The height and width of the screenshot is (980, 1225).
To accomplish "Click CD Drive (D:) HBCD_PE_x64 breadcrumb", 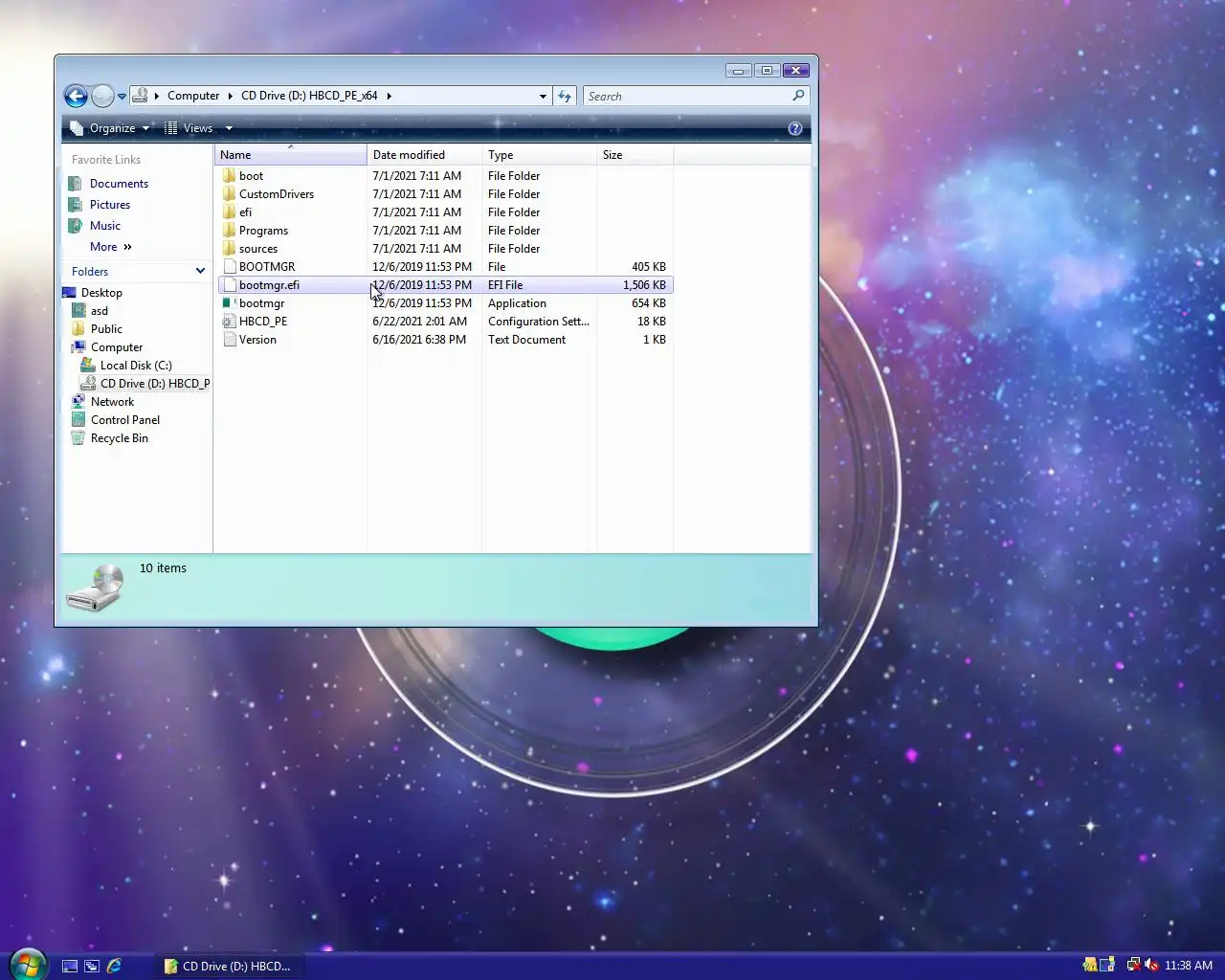I will [309, 96].
